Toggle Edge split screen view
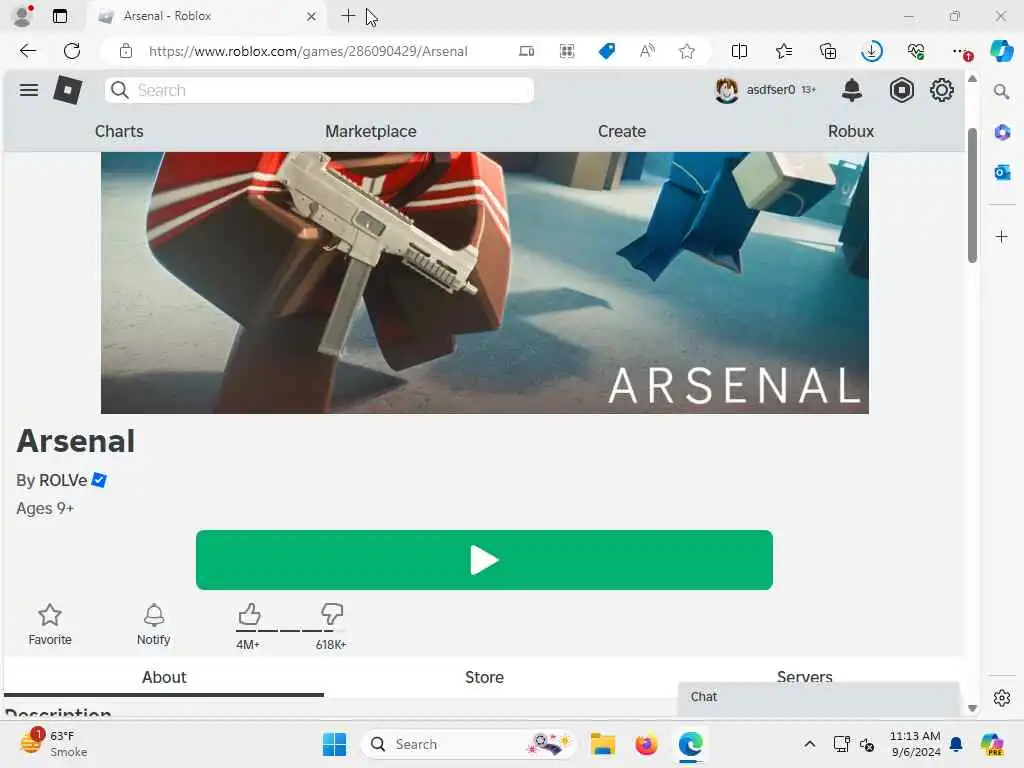The width and height of the screenshot is (1024, 768). pyautogui.click(x=739, y=51)
